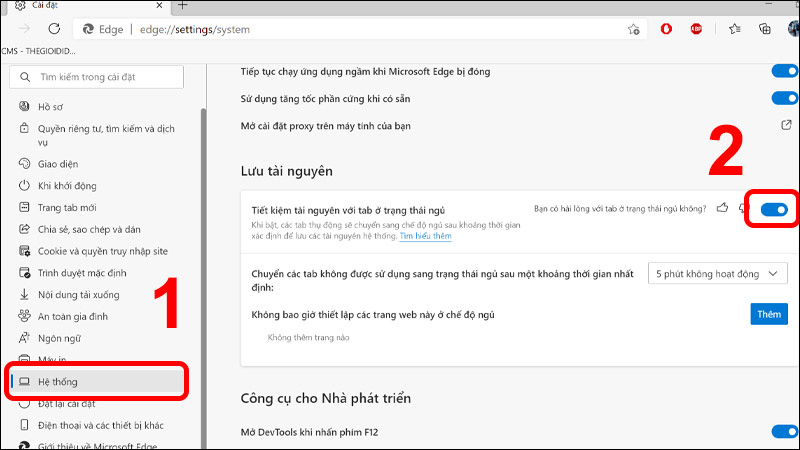This screenshot has width=800, height=450.
Task: Open the red ABP adblock extension icon
Action: 696,29
